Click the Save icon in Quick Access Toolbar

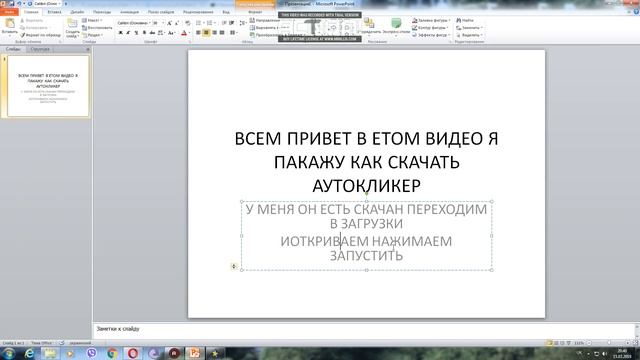(11, 4)
